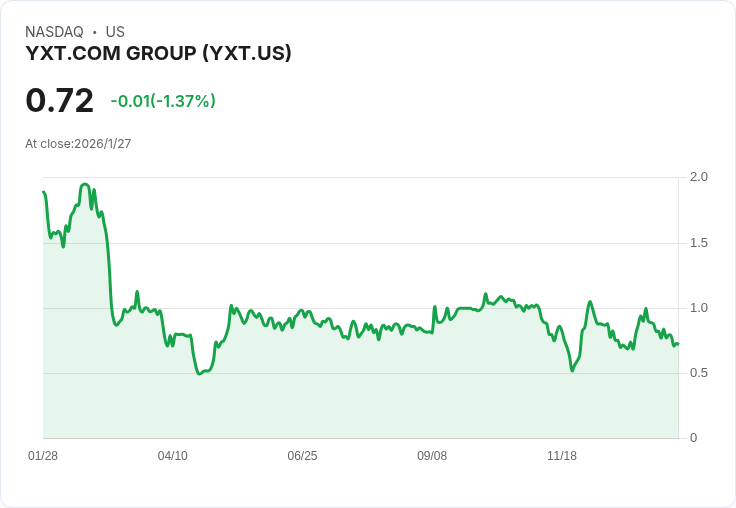
Task: Click the 2.0 y-axis label
Action: (x=699, y=177)
